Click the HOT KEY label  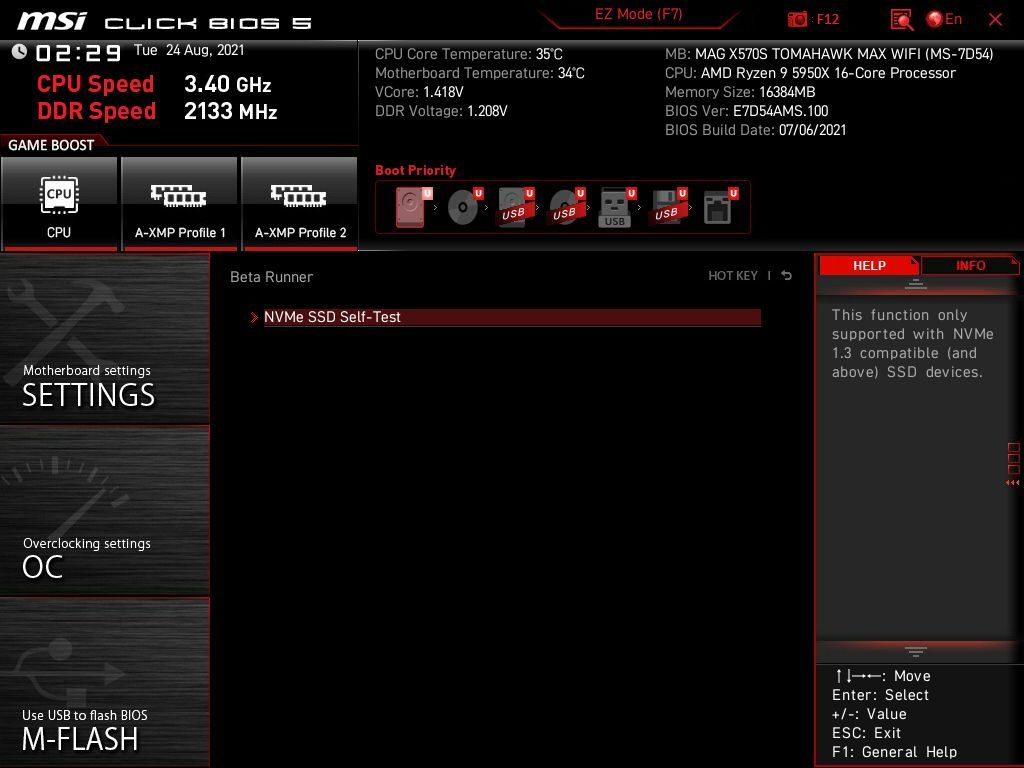tap(733, 276)
